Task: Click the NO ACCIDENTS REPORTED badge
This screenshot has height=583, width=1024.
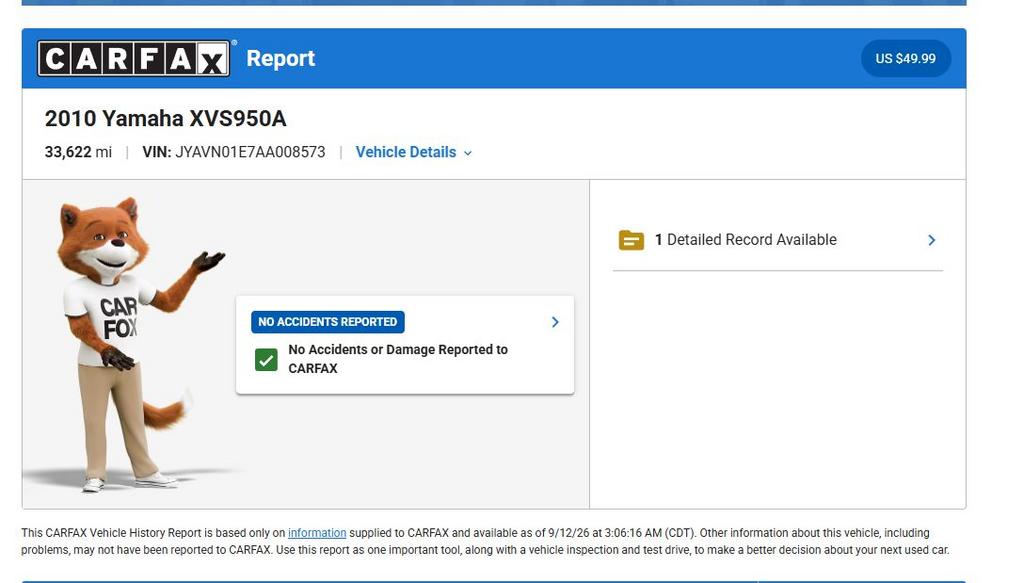Action: tap(328, 322)
